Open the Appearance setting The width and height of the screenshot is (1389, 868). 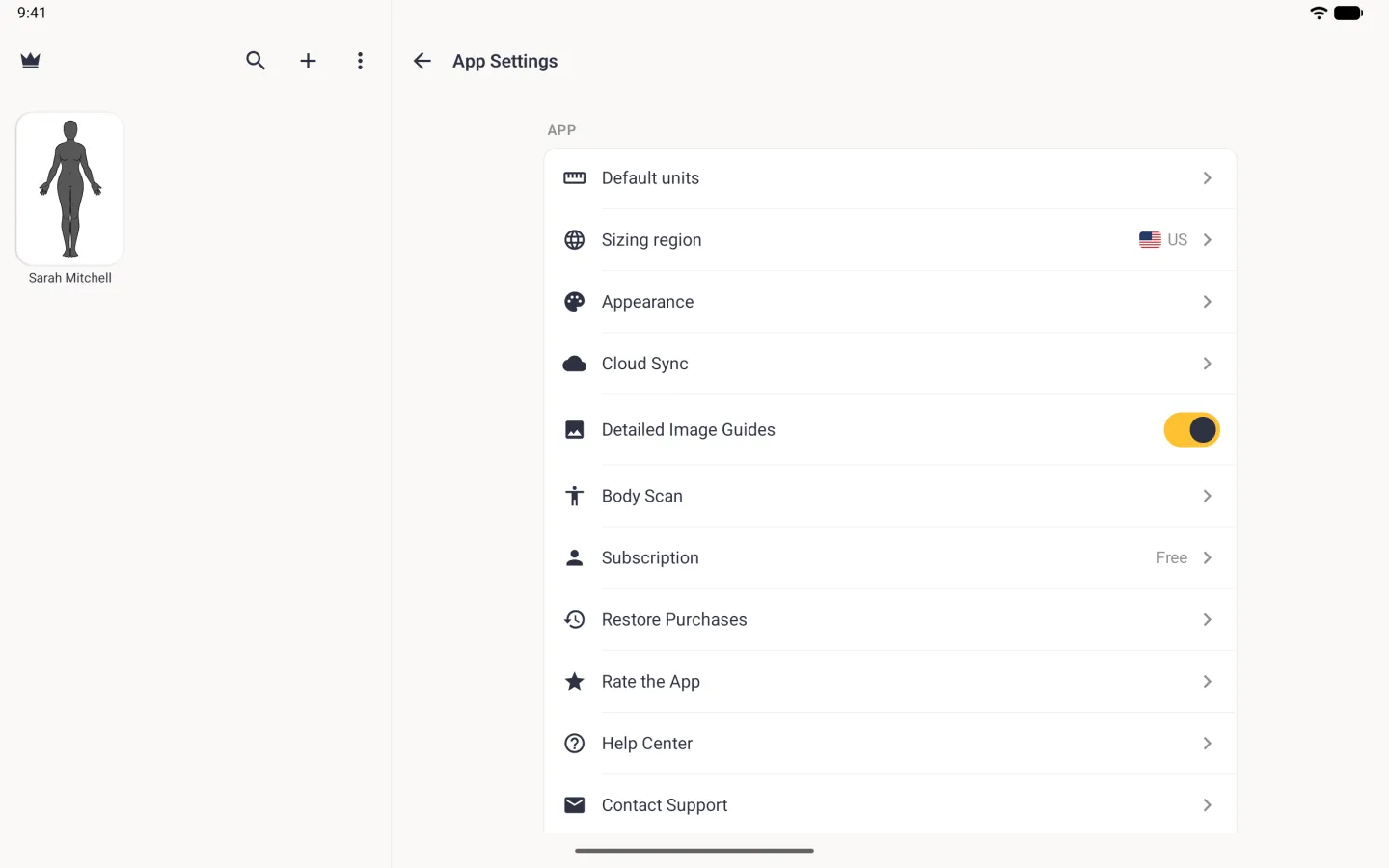(889, 302)
